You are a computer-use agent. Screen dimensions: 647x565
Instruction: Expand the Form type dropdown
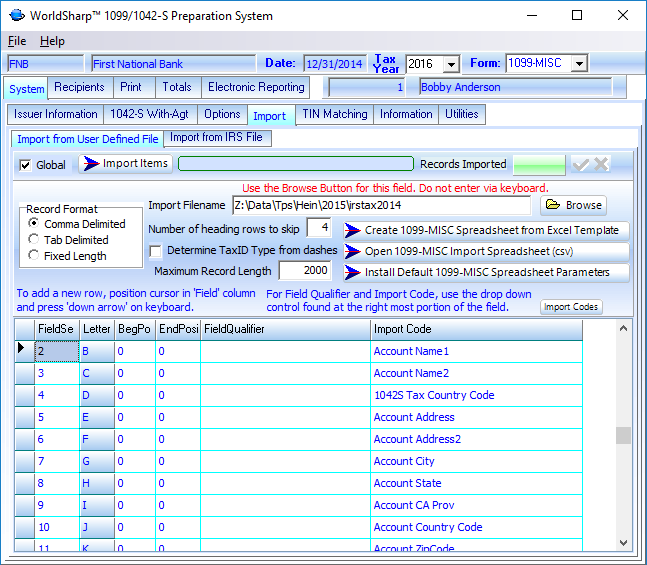(x=580, y=64)
